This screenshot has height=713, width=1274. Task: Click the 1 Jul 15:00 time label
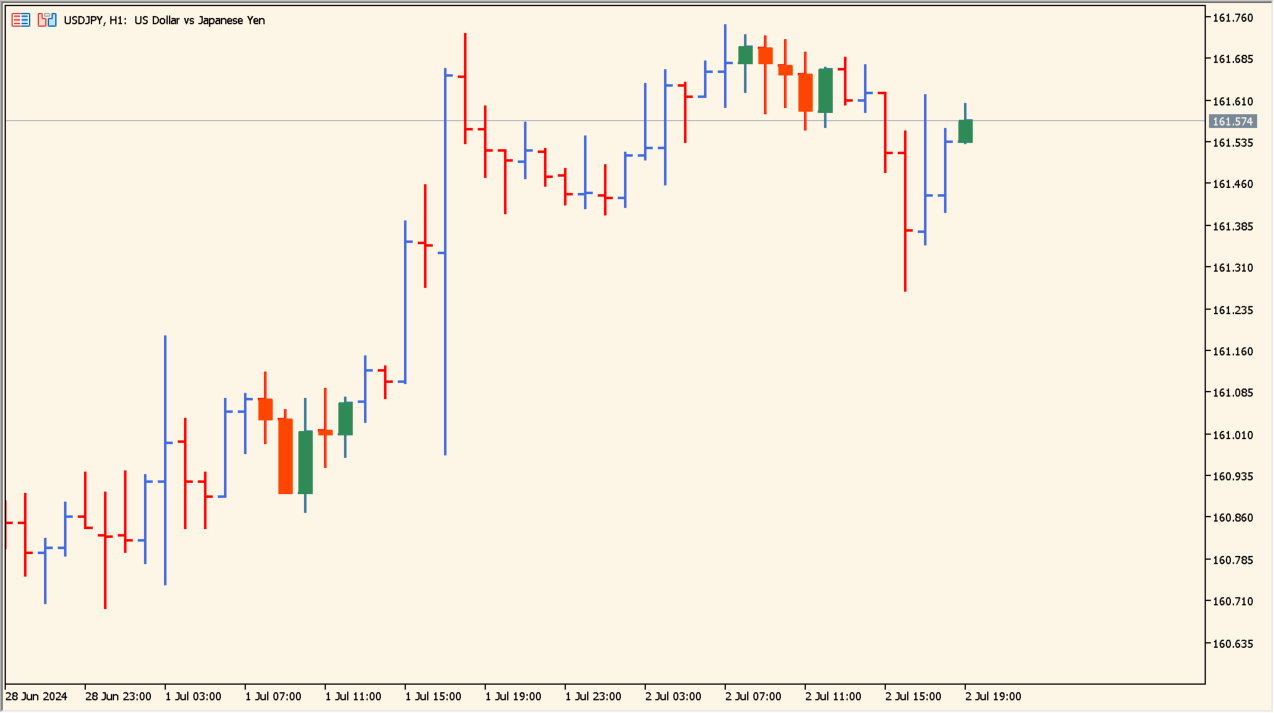click(433, 697)
